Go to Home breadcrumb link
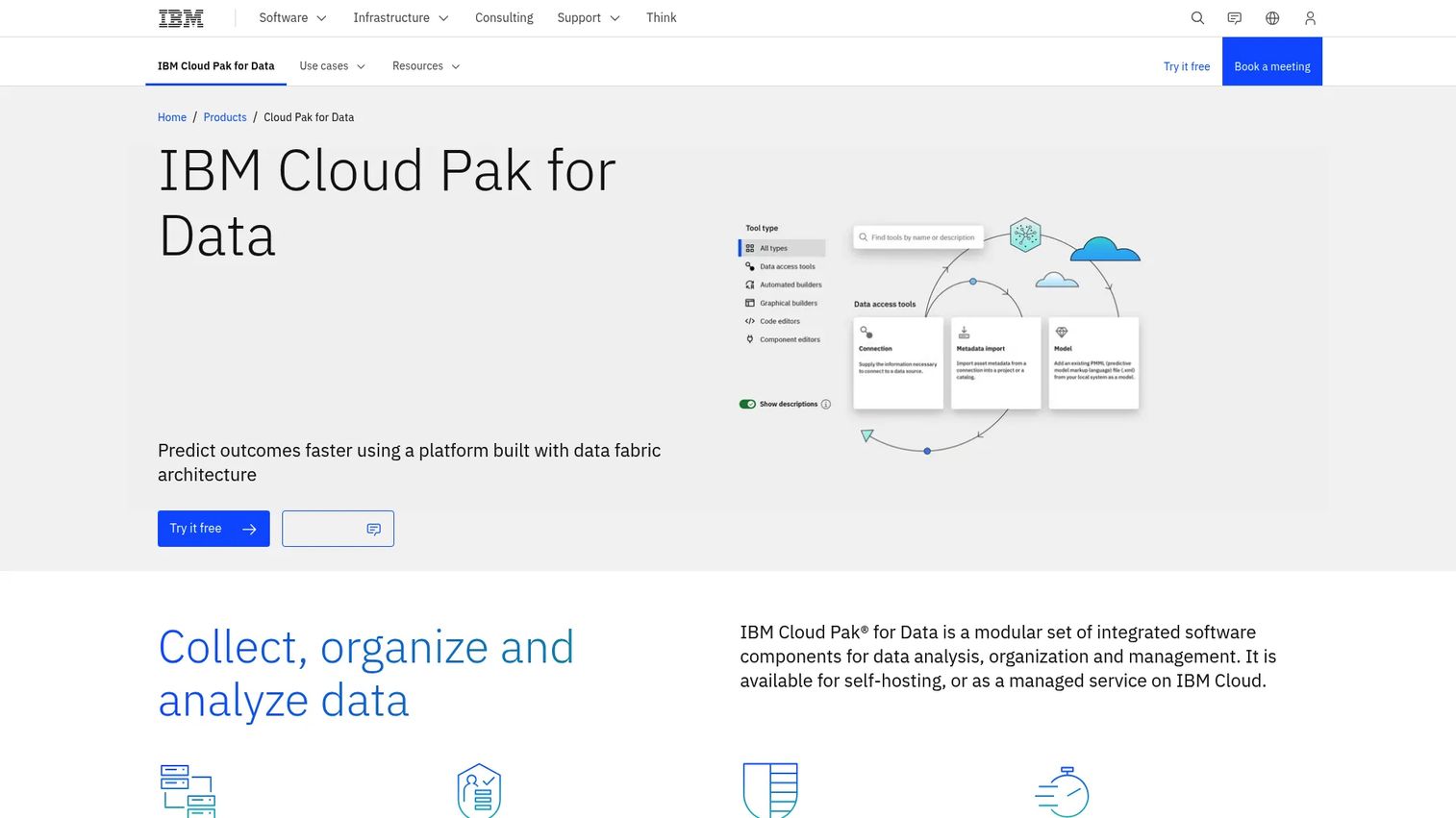Image resolution: width=1456 pixels, height=818 pixels. point(172,117)
